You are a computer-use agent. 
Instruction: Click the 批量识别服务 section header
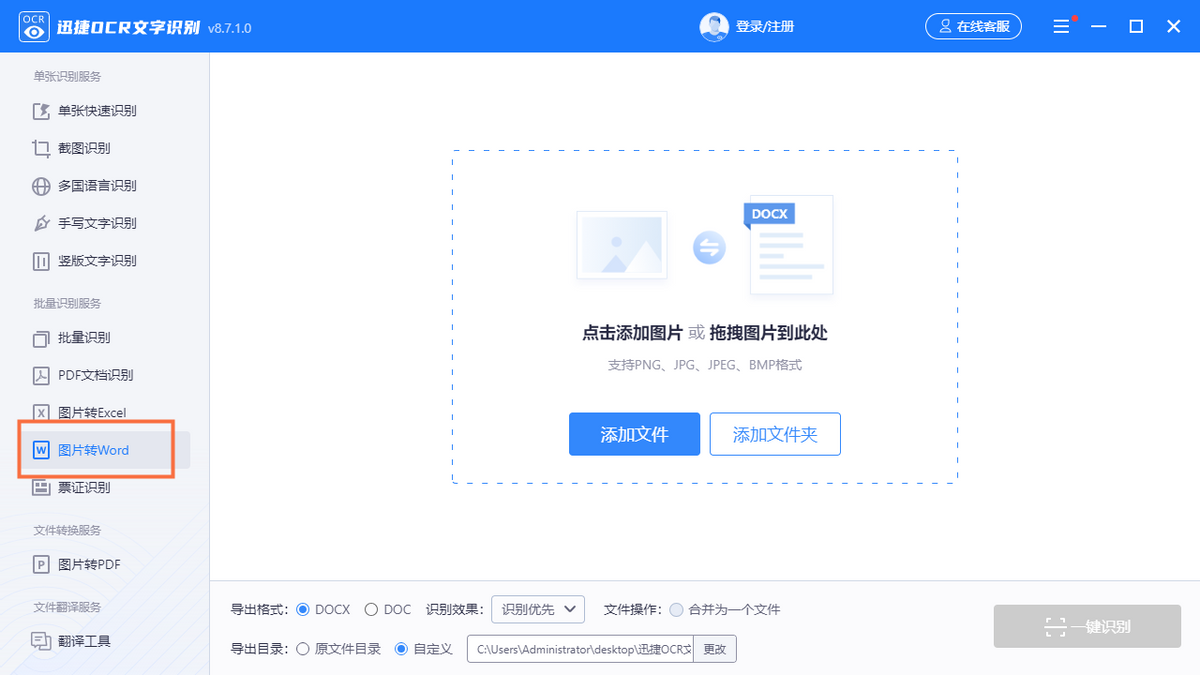[x=67, y=303]
